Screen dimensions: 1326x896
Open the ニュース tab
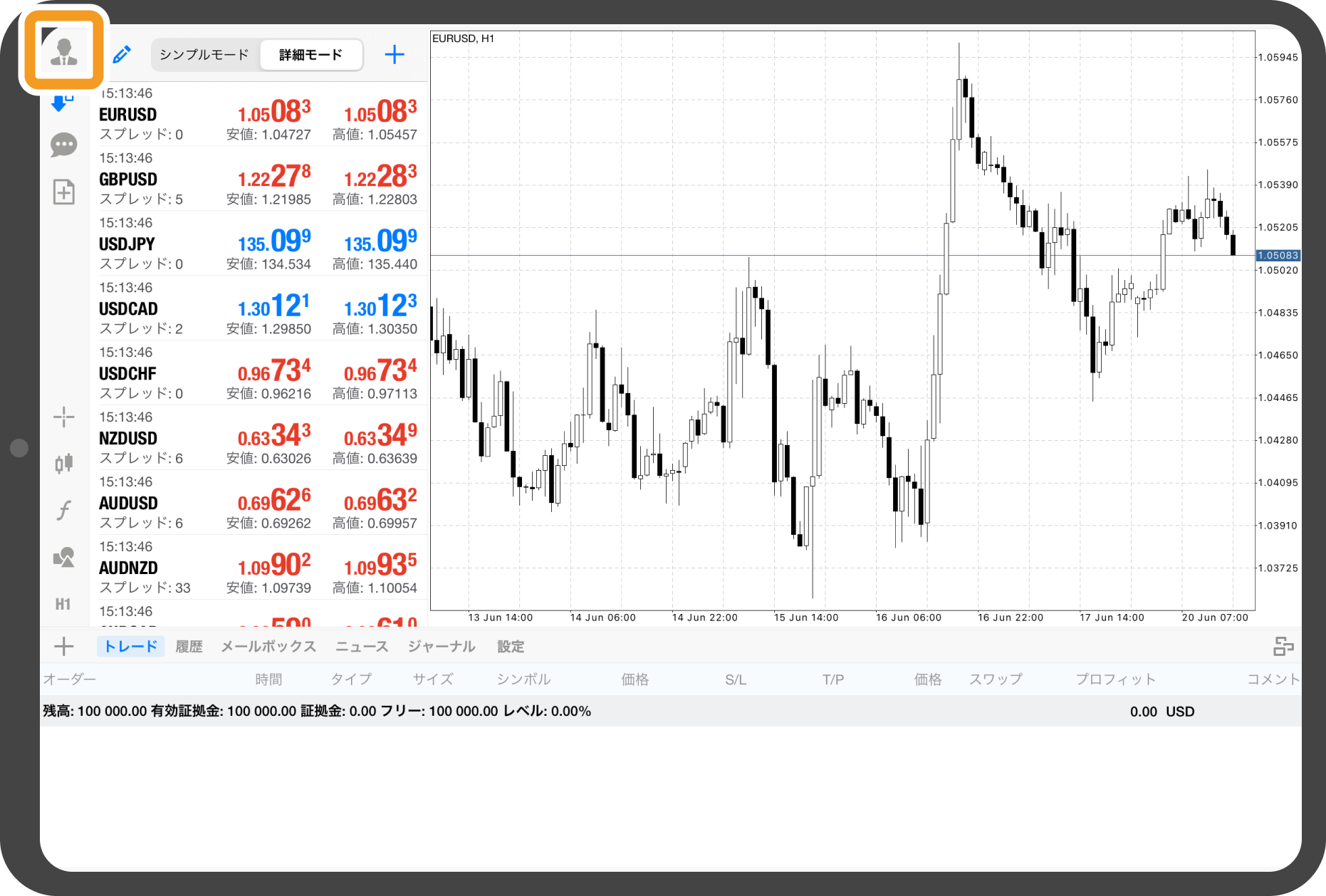point(362,647)
